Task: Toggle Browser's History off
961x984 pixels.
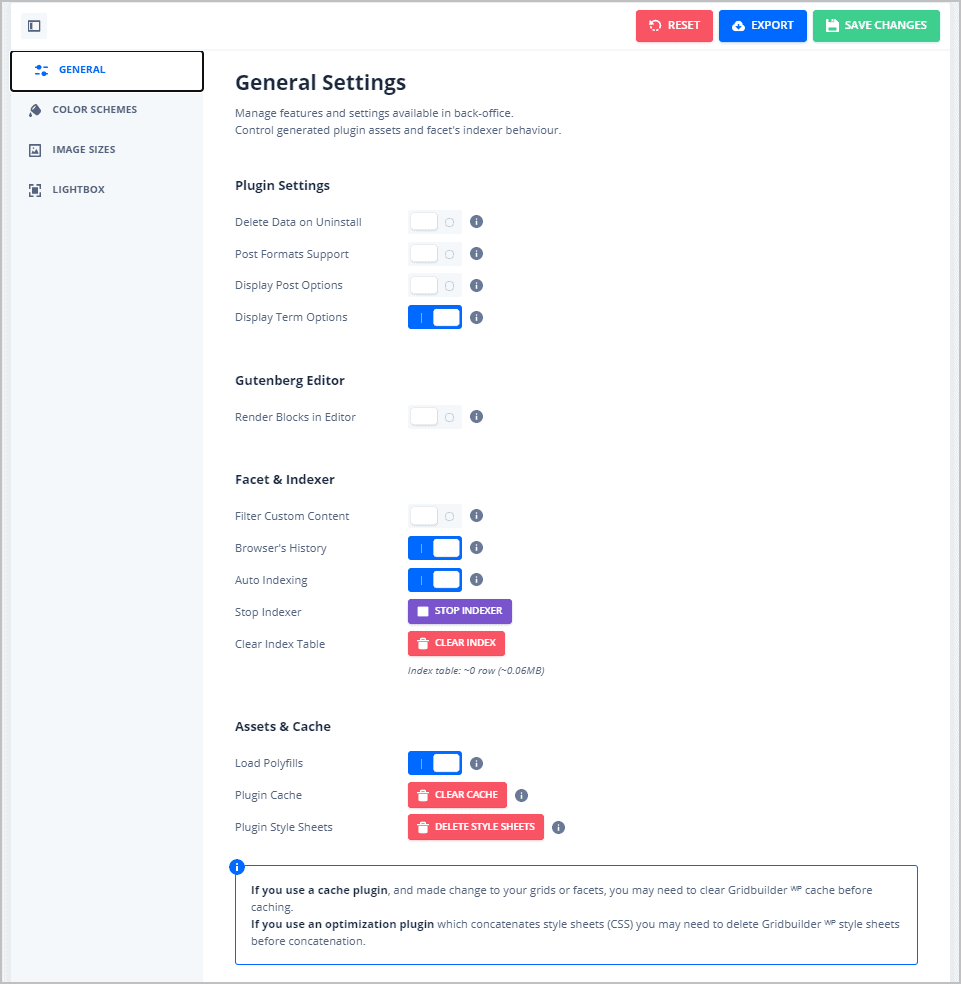Action: (435, 547)
